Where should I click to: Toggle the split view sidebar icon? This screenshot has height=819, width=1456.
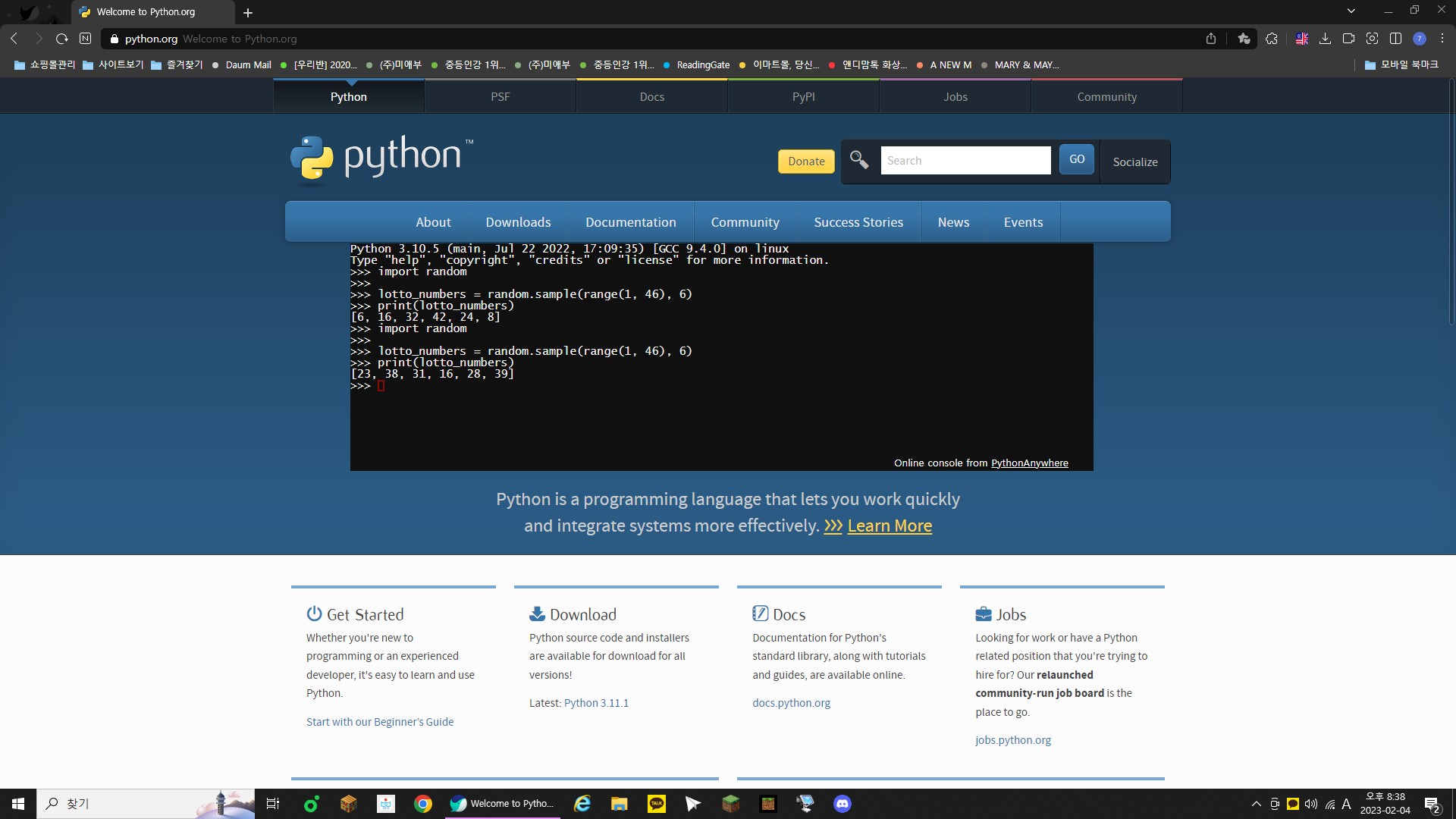point(1395,39)
